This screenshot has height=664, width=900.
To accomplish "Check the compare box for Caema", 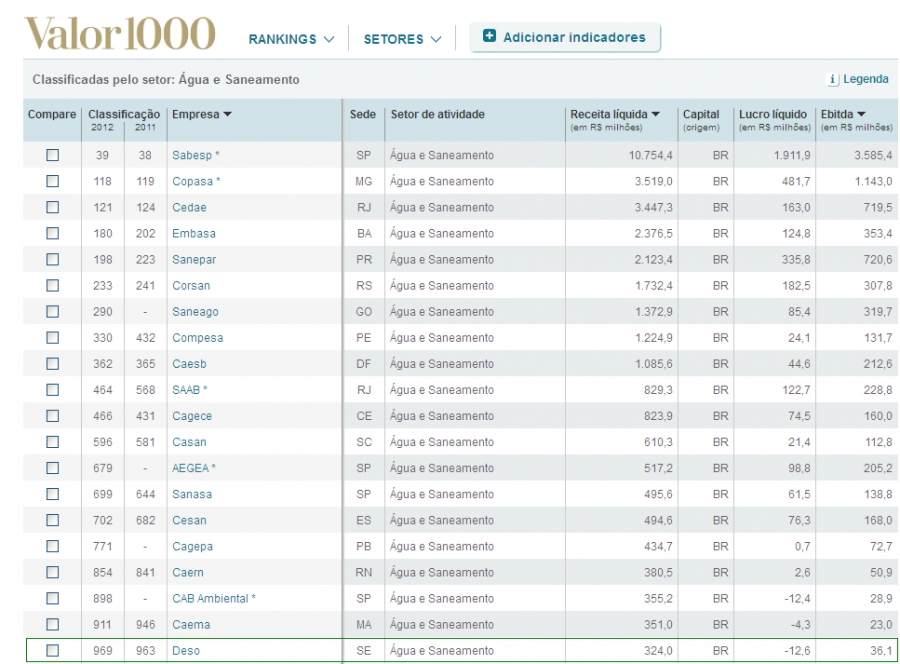I will click(52, 624).
